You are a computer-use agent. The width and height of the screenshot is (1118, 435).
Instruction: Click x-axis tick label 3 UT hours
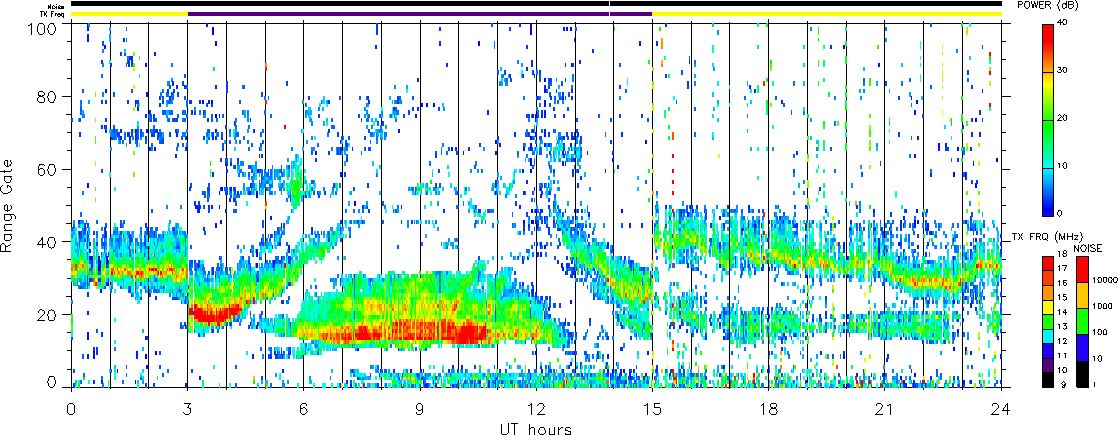coord(188,410)
